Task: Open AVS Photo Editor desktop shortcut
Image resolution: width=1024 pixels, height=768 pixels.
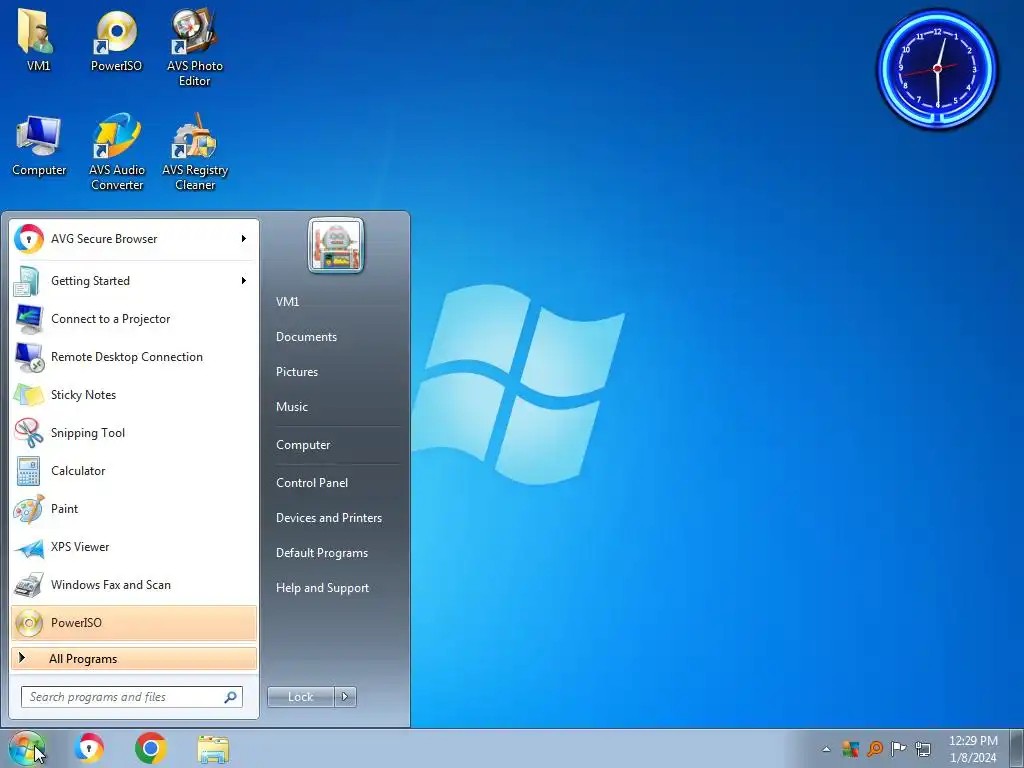Action: tap(195, 47)
